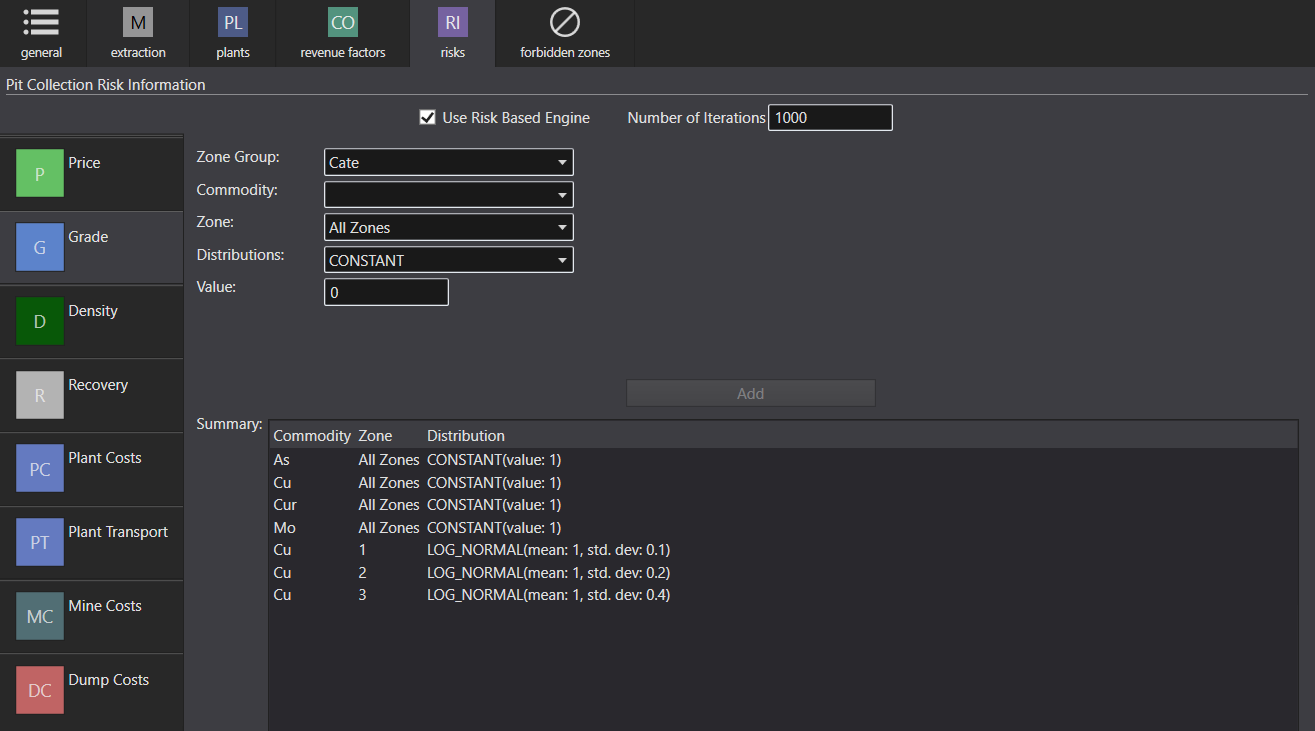Select the Mine Costs category label
Screen dimensions: 1315x731
(105, 606)
